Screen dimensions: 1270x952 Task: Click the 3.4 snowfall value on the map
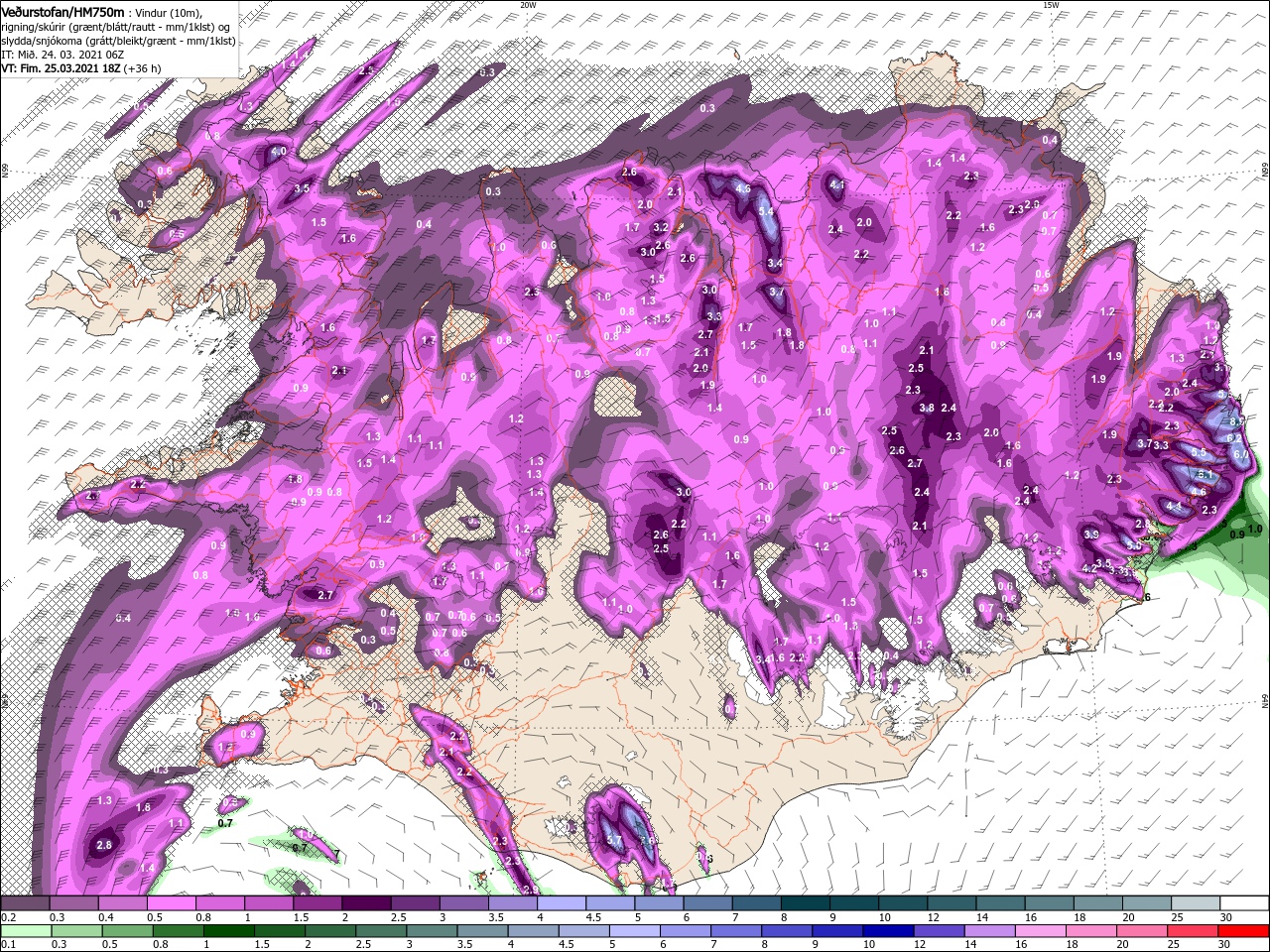click(775, 263)
